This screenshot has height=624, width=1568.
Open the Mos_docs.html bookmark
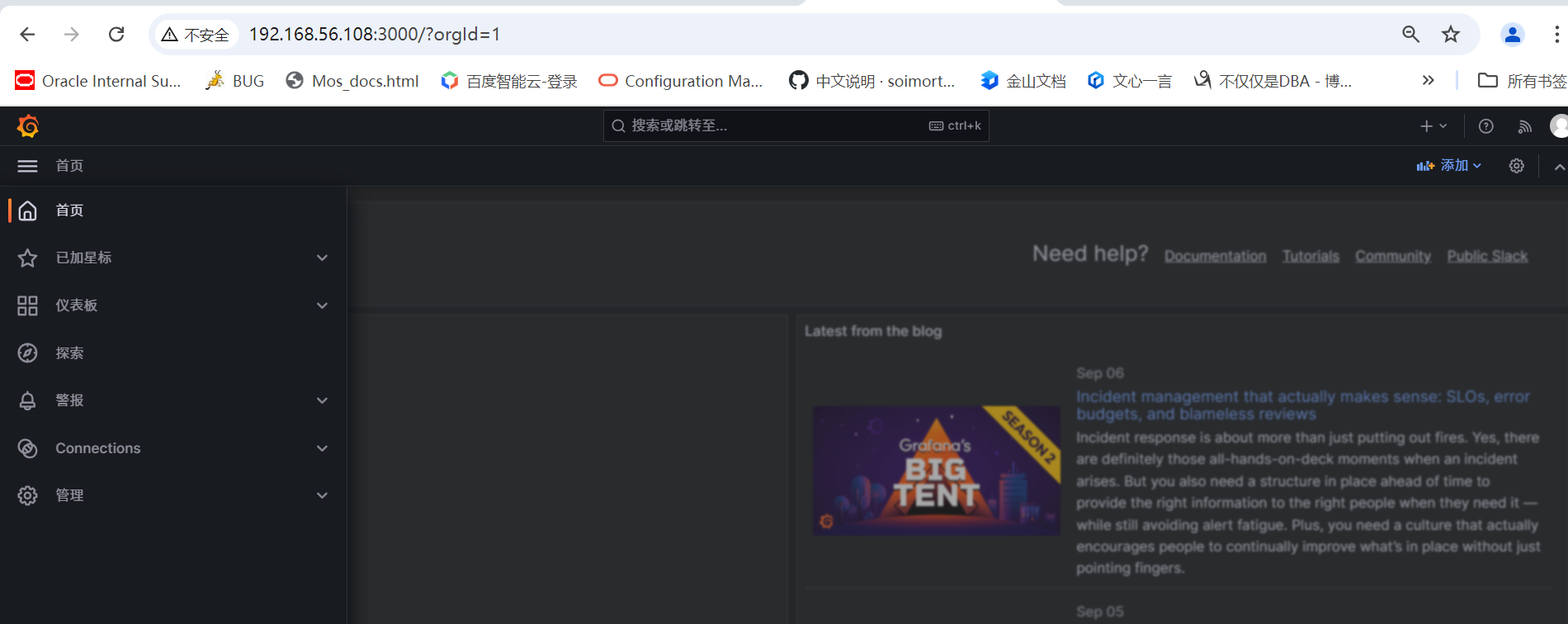(352, 81)
